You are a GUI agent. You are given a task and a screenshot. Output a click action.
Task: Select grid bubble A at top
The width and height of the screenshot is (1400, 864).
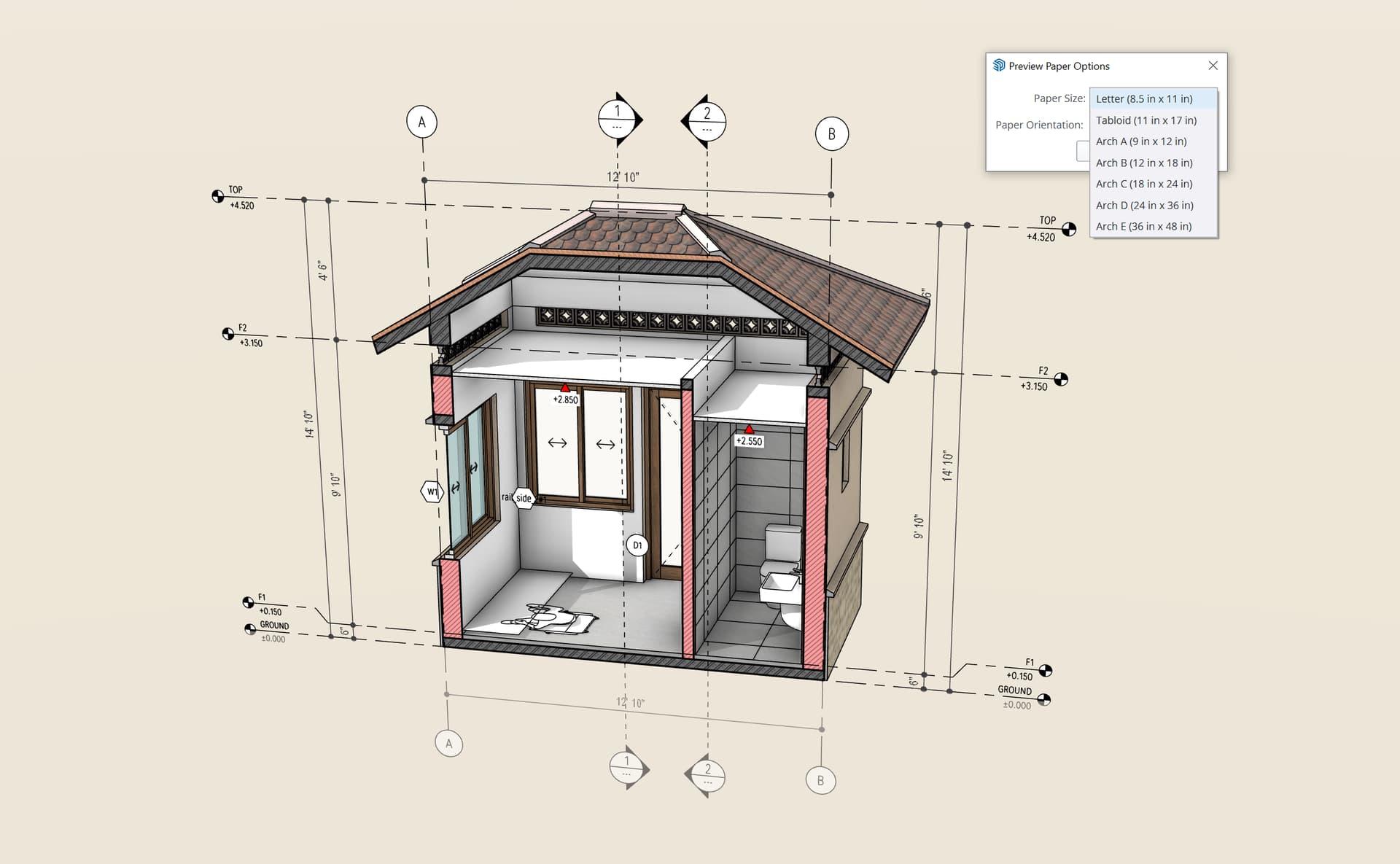(421, 122)
